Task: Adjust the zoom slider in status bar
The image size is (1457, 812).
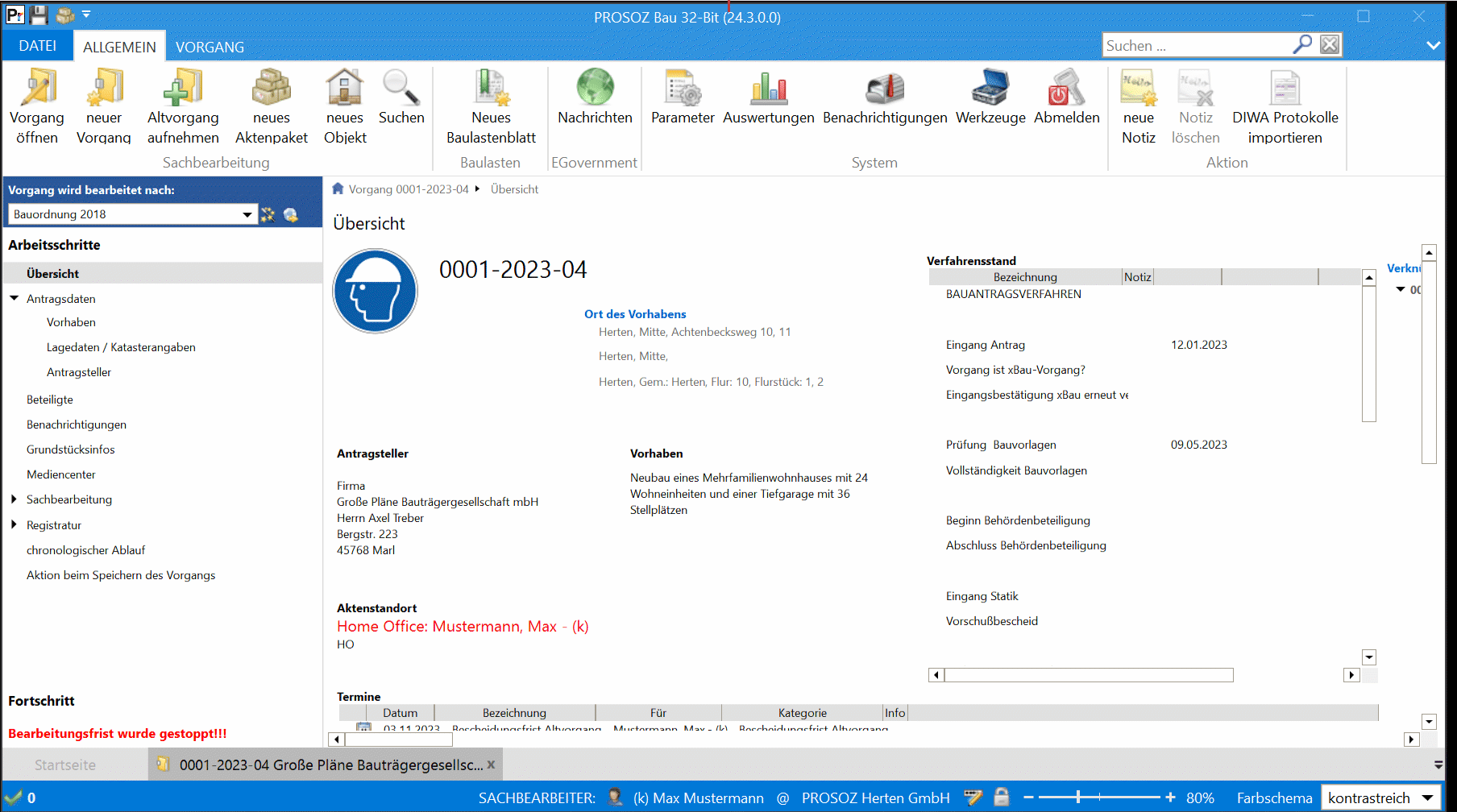Action: tap(1078, 797)
